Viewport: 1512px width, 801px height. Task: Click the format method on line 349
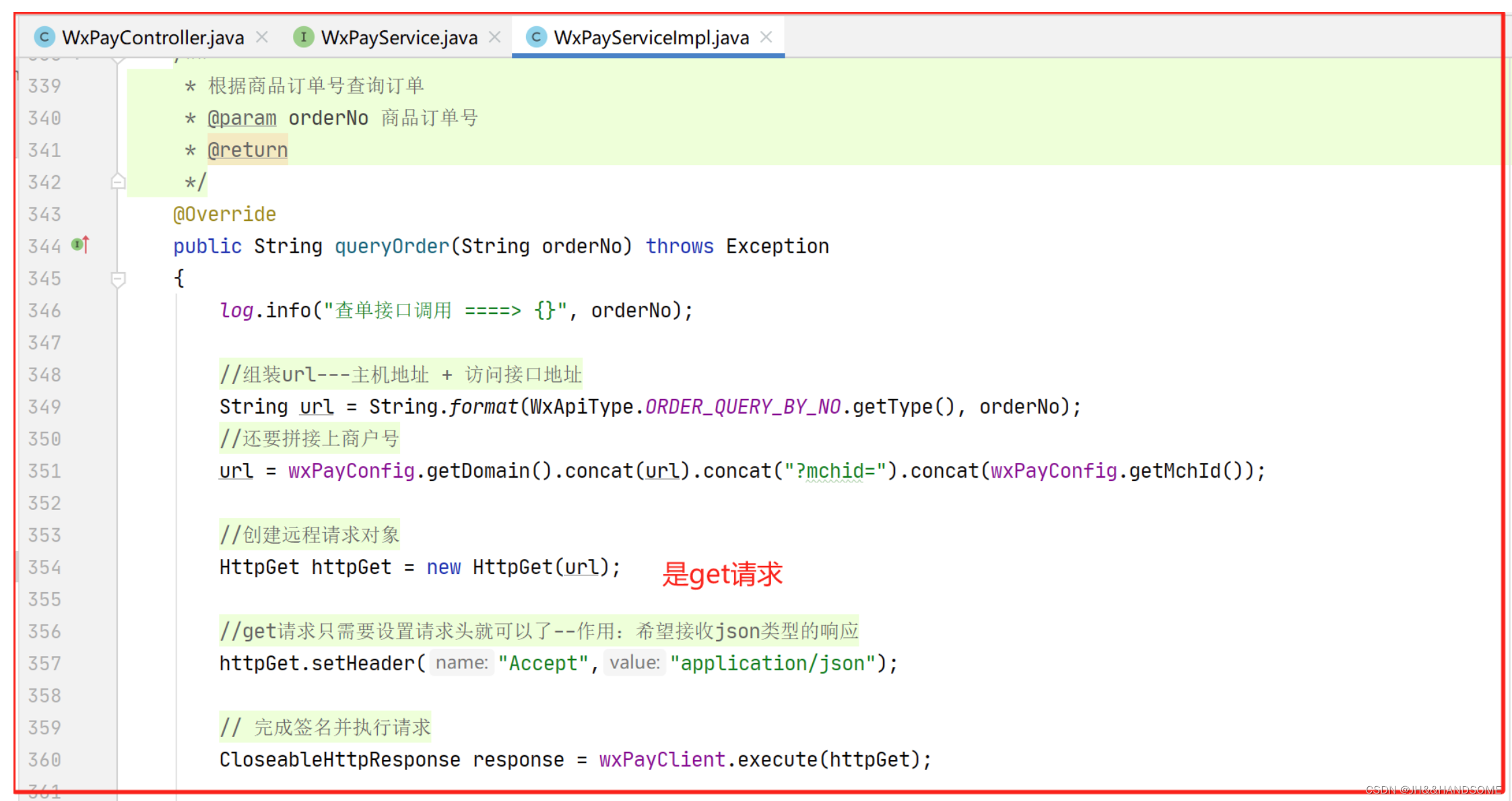tap(484, 407)
